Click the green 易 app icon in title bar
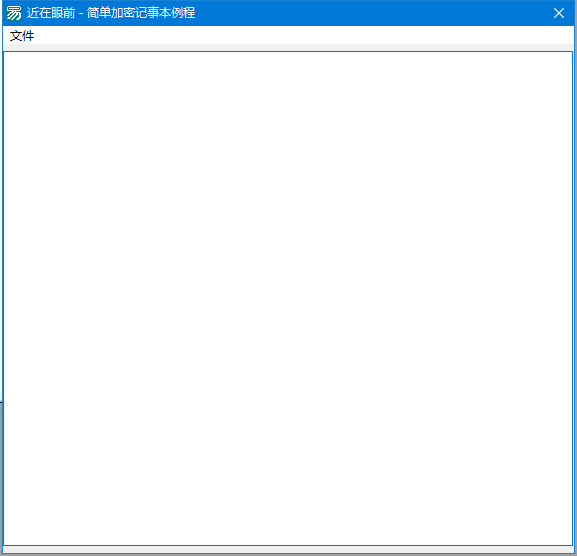 (14, 13)
